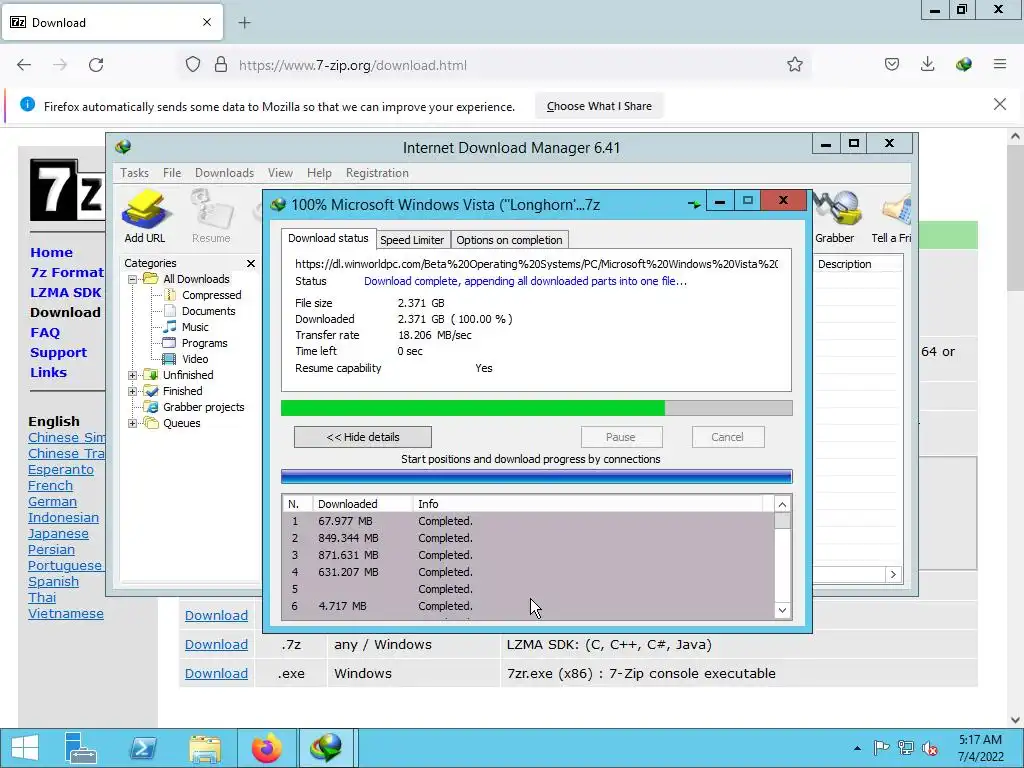Open a new Firefox tab with plus

point(244,23)
